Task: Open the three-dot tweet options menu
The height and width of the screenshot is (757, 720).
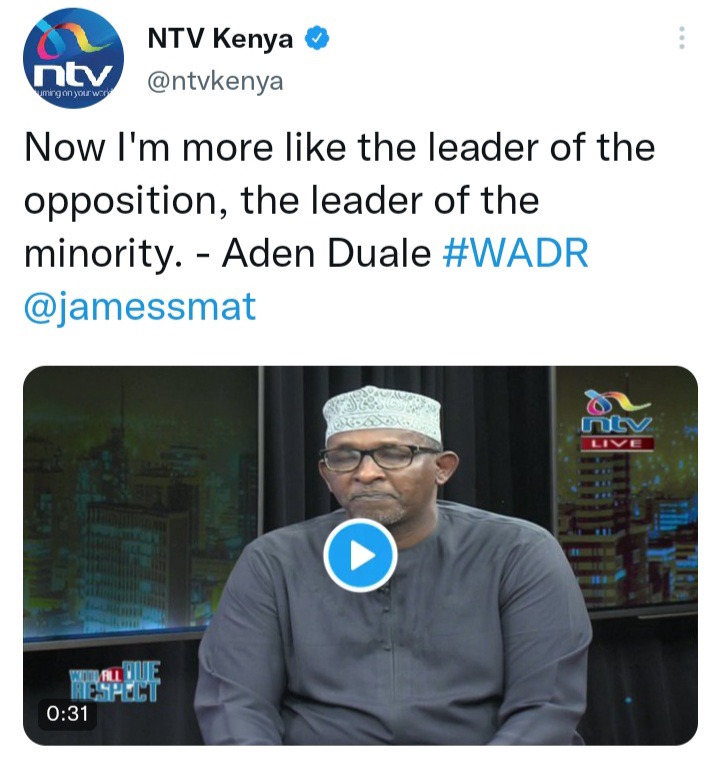Action: [x=682, y=38]
